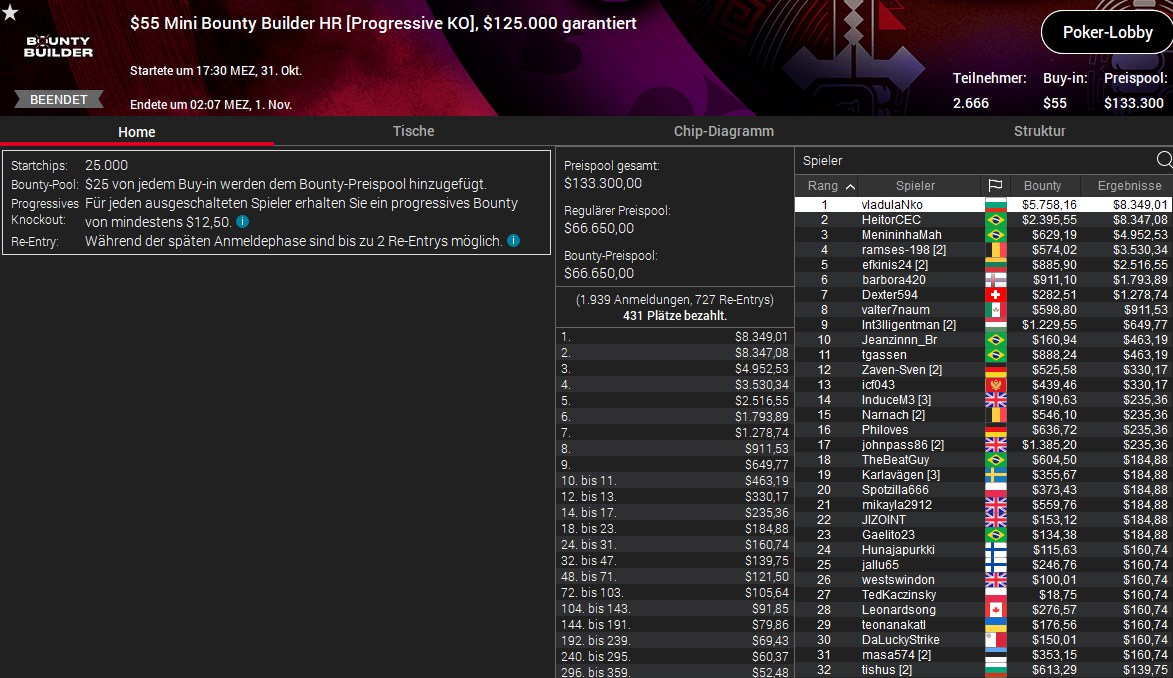Click the Swiss flag next to Dexter594
This screenshot has height=678, width=1173.
pos(995,295)
